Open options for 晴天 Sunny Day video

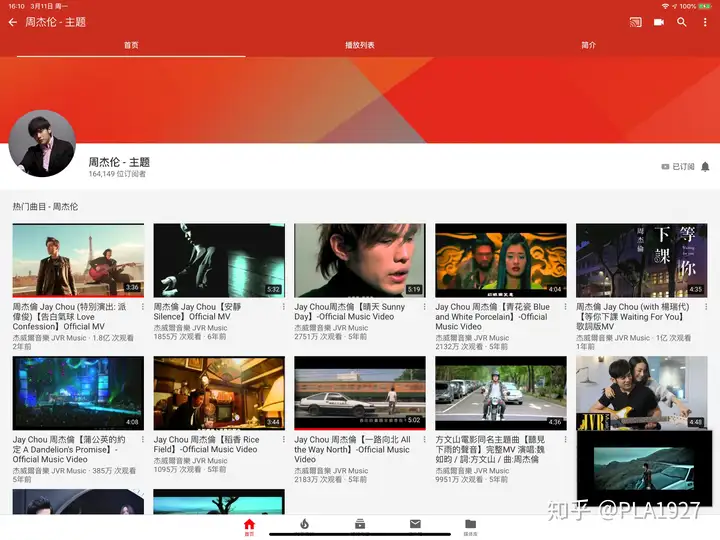pos(424,306)
